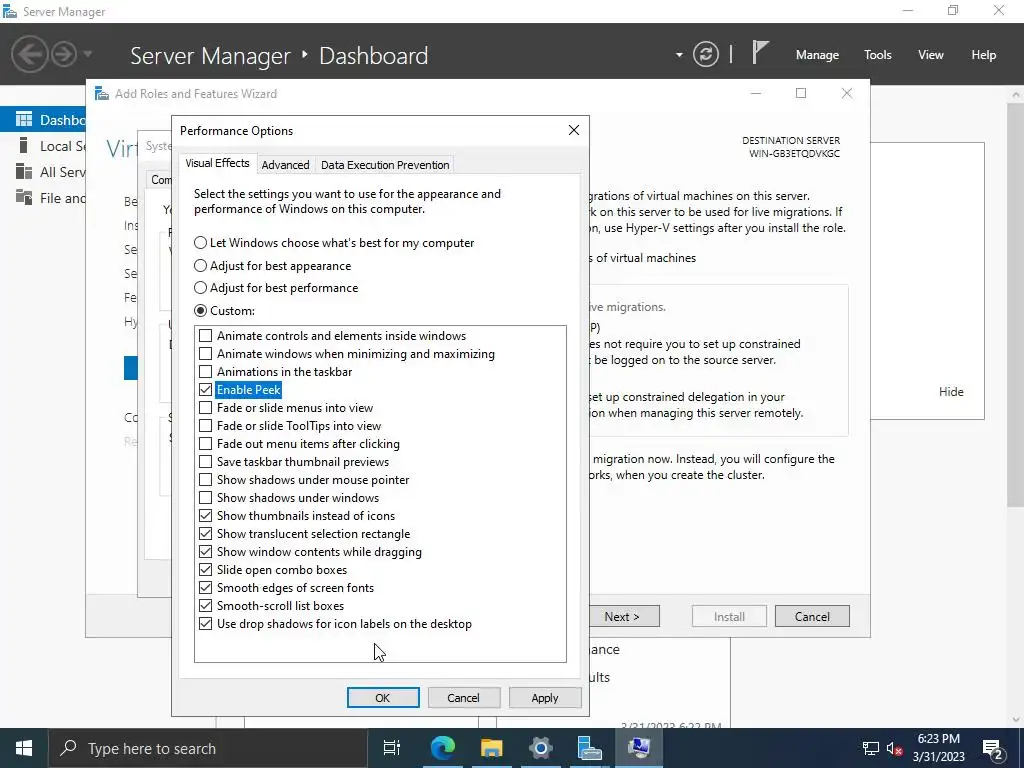Check 'Fade out menu items after clicking'
Viewport: 1024px width, 768px height.
(x=206, y=443)
